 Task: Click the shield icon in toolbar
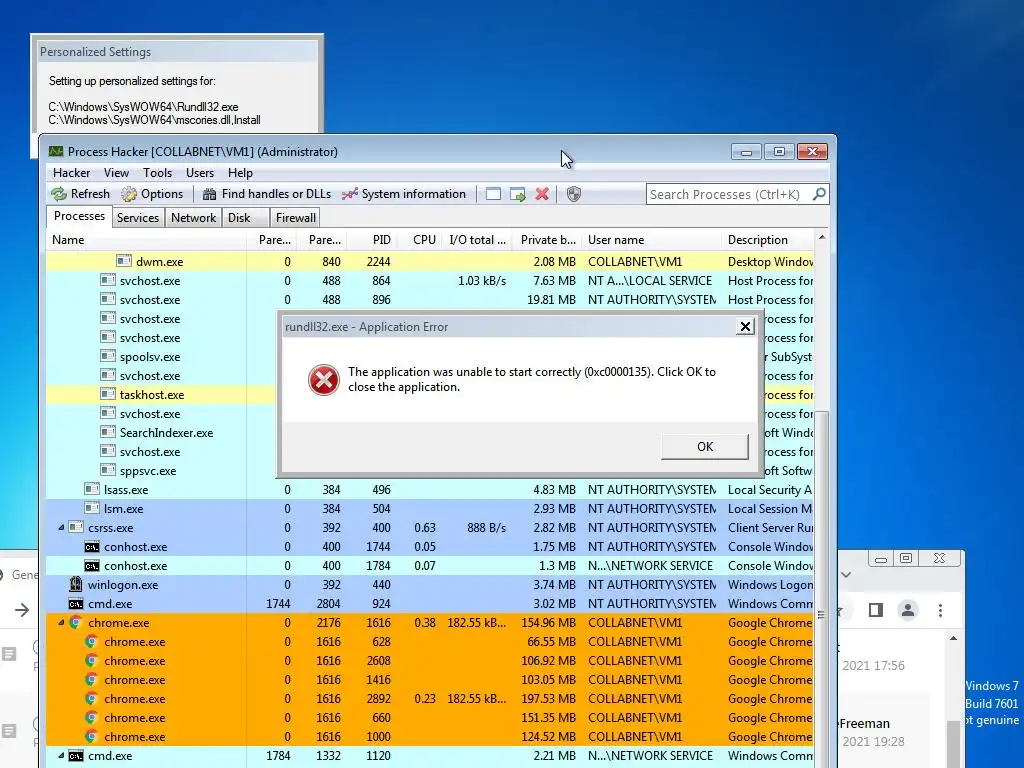coord(573,194)
